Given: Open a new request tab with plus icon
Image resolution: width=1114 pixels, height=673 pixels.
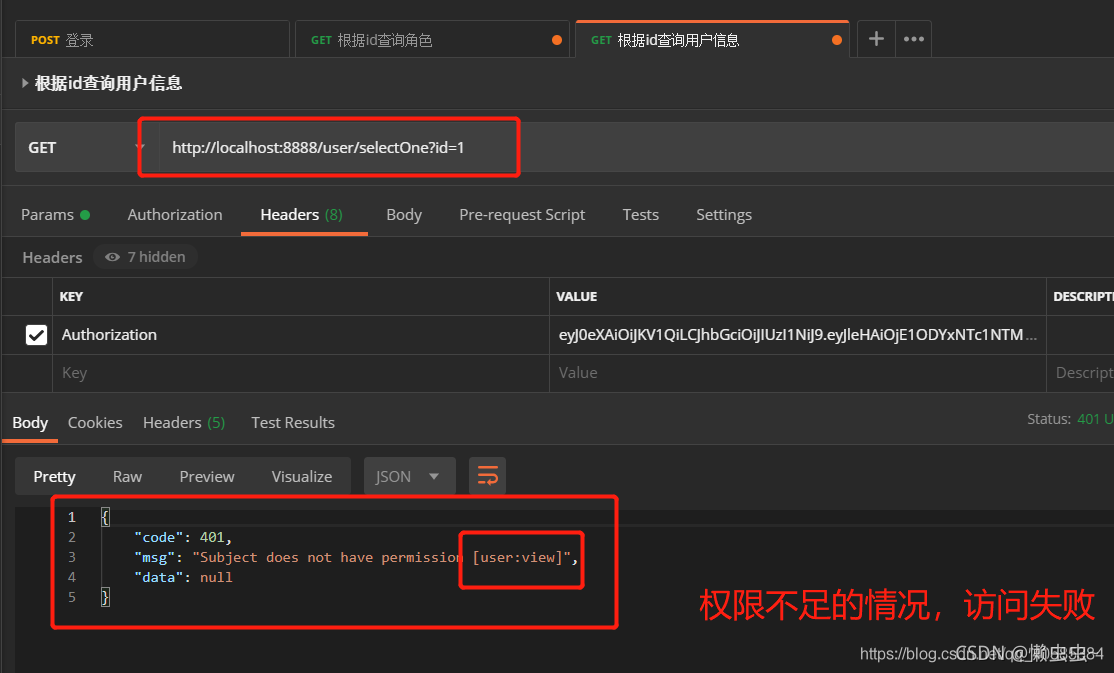Looking at the screenshot, I should 876,39.
